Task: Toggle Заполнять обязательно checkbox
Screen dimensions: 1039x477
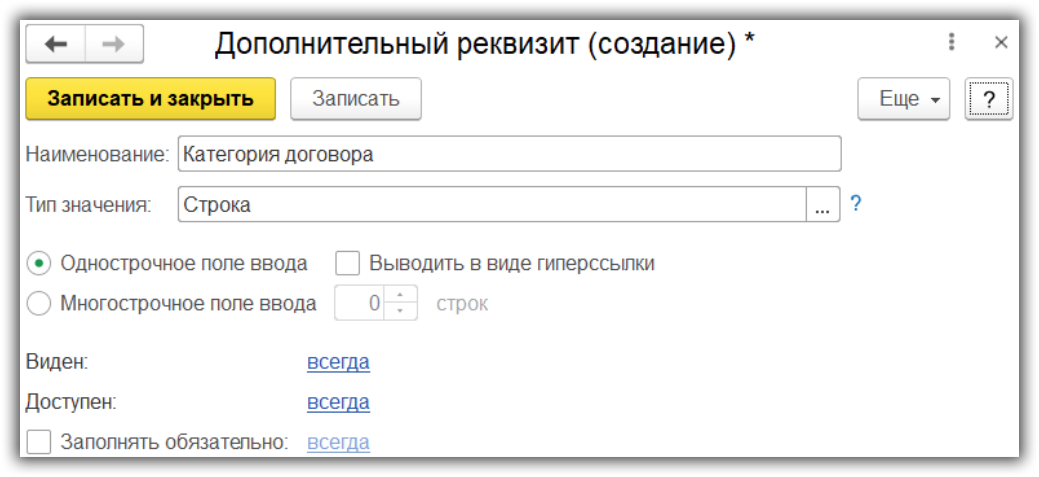Action: coord(39,442)
